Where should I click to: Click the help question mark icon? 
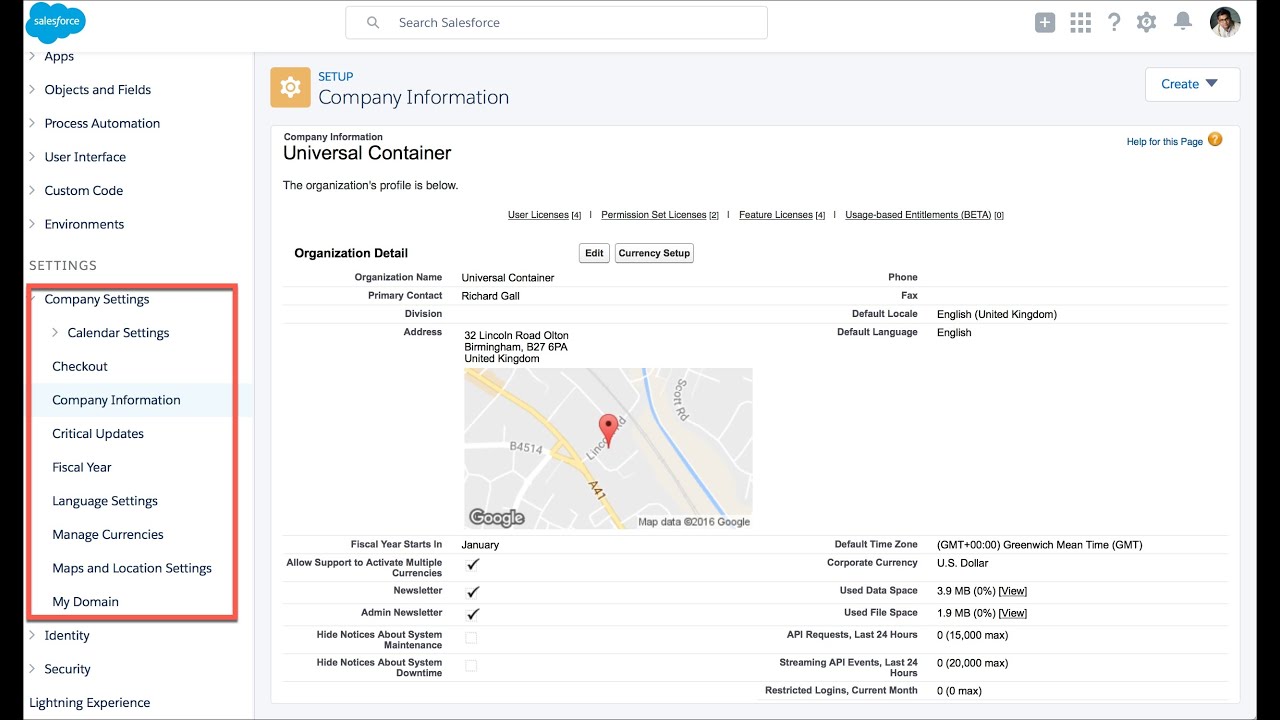(x=1114, y=22)
